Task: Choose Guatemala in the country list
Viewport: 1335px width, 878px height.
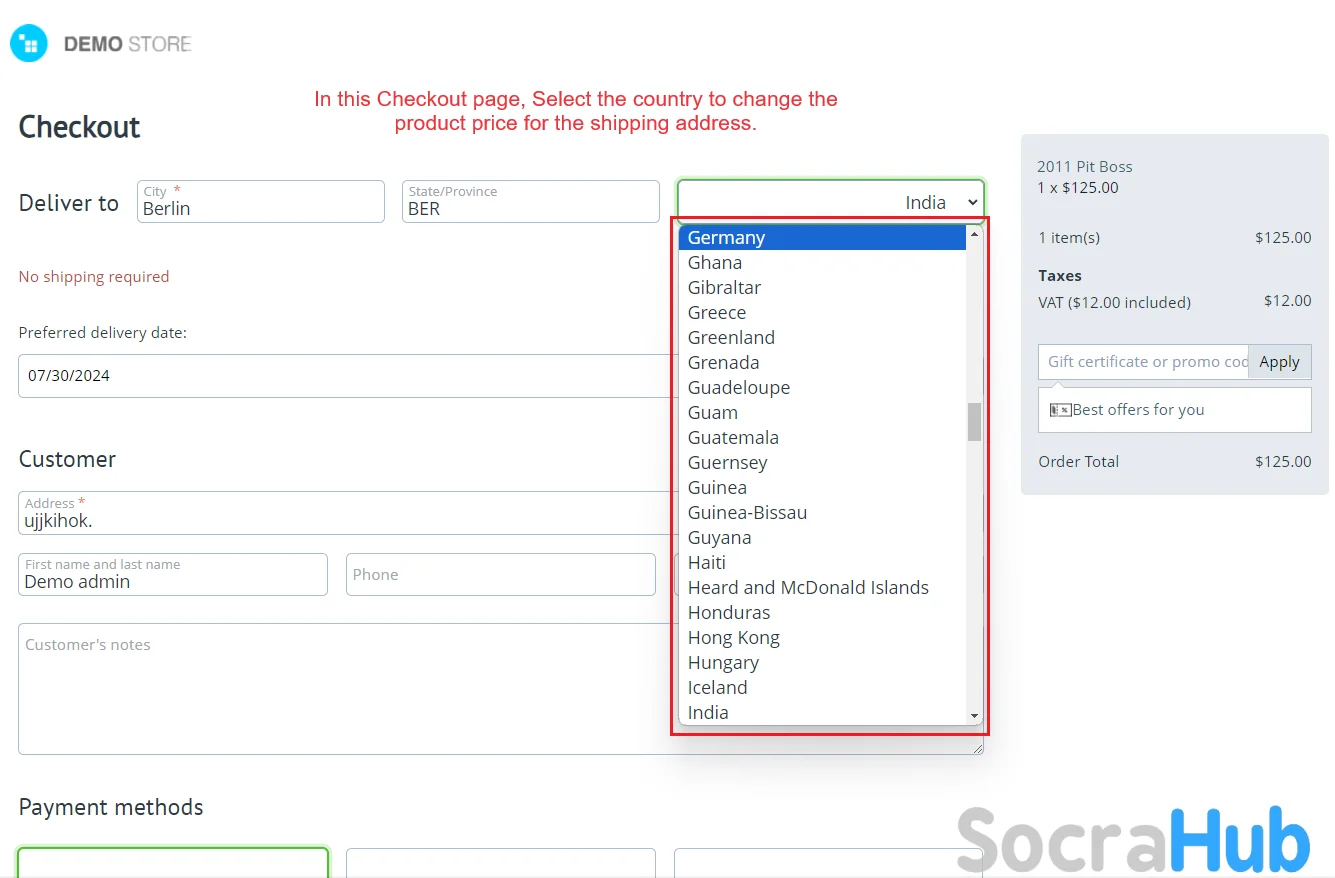Action: click(822, 437)
